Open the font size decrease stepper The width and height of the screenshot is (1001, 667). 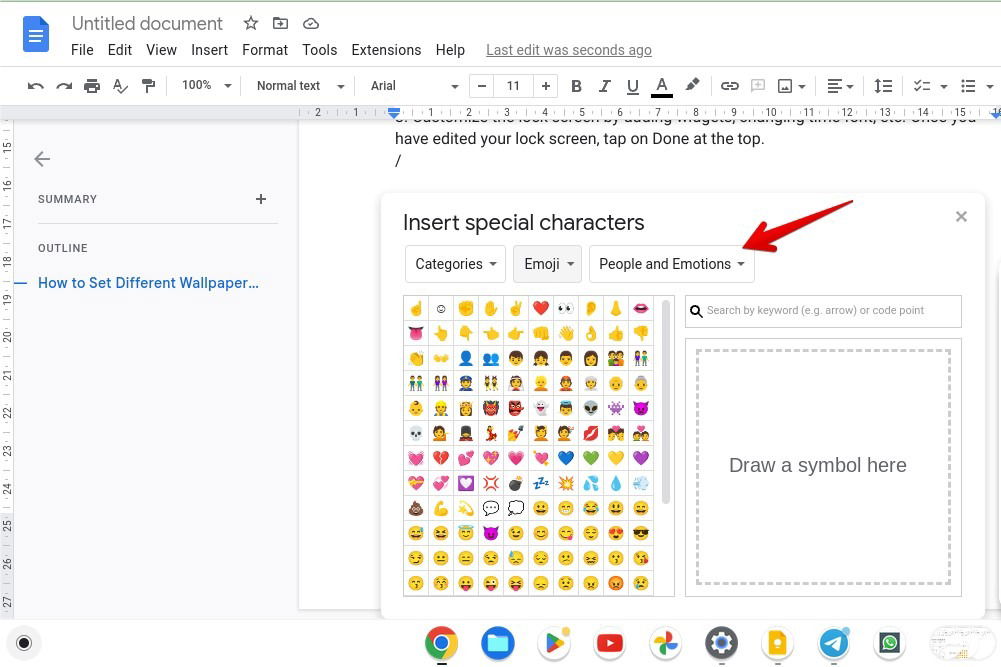click(x=481, y=86)
